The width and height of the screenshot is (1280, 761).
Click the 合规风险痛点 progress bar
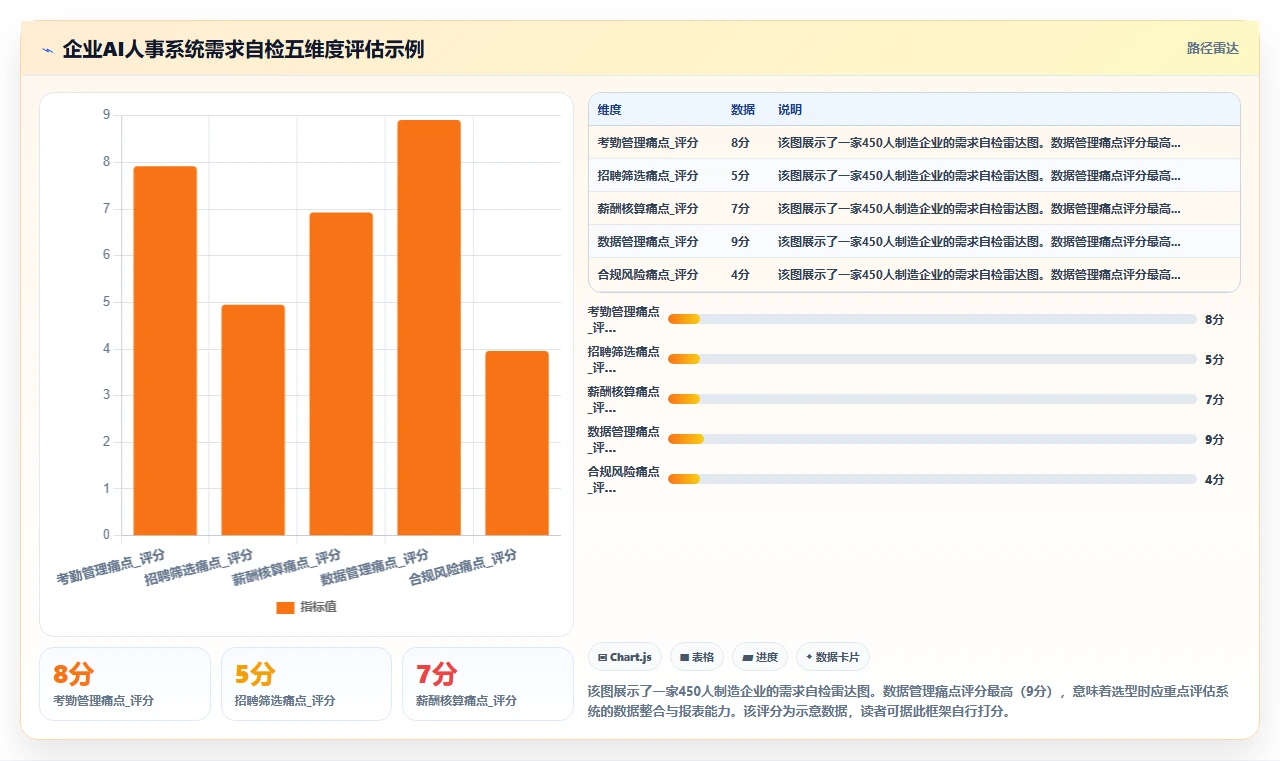932,479
